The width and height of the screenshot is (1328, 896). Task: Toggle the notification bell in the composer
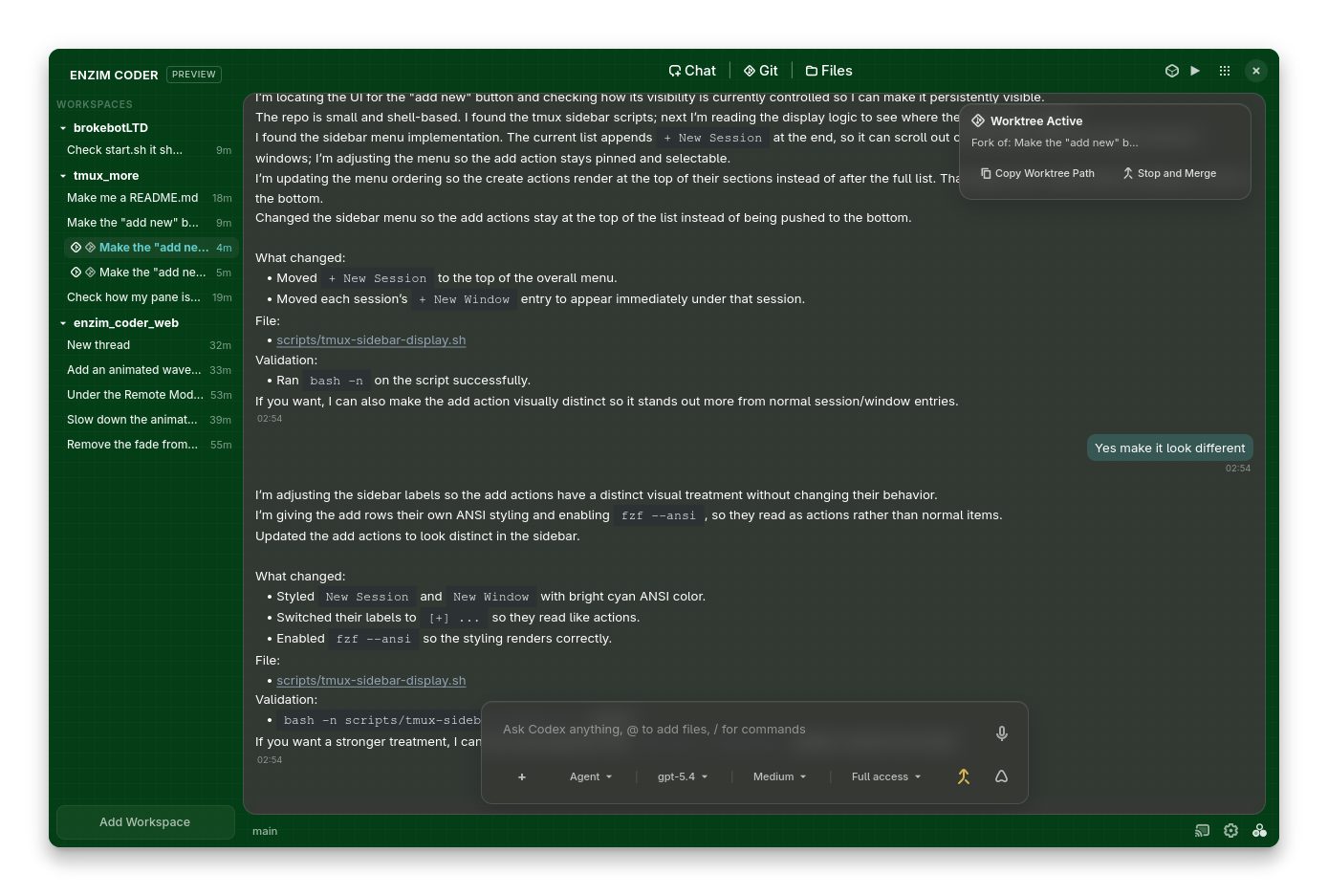pyautogui.click(x=1001, y=776)
